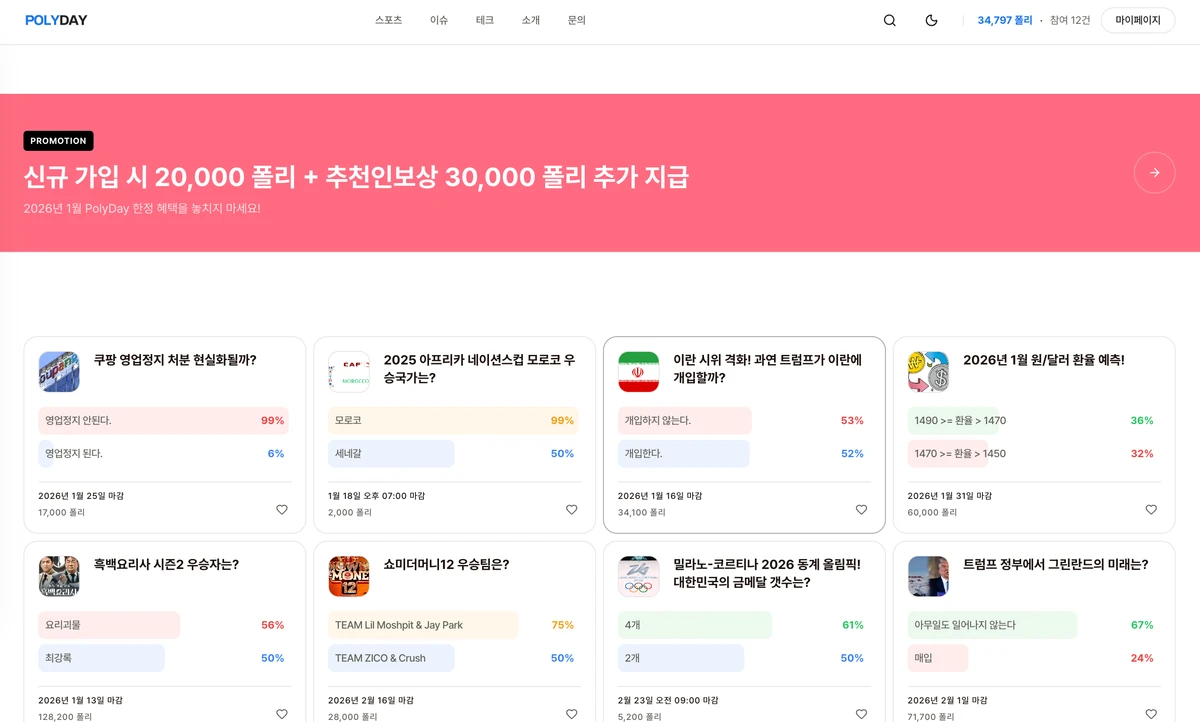Click deadline 1월 18일 오후 07:00 마감

(x=377, y=496)
